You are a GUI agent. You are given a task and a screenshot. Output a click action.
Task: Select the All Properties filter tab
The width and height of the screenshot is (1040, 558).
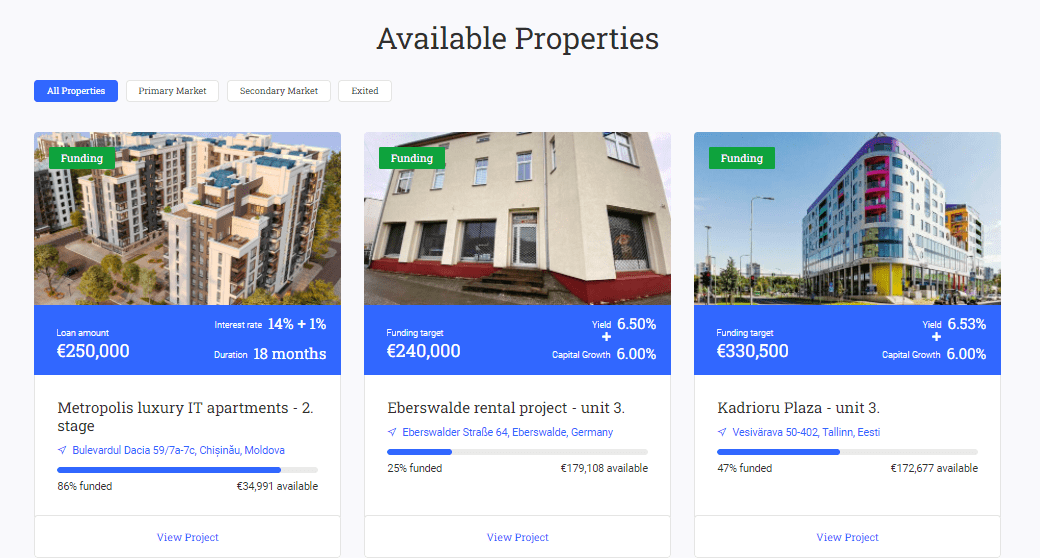[x=76, y=91]
